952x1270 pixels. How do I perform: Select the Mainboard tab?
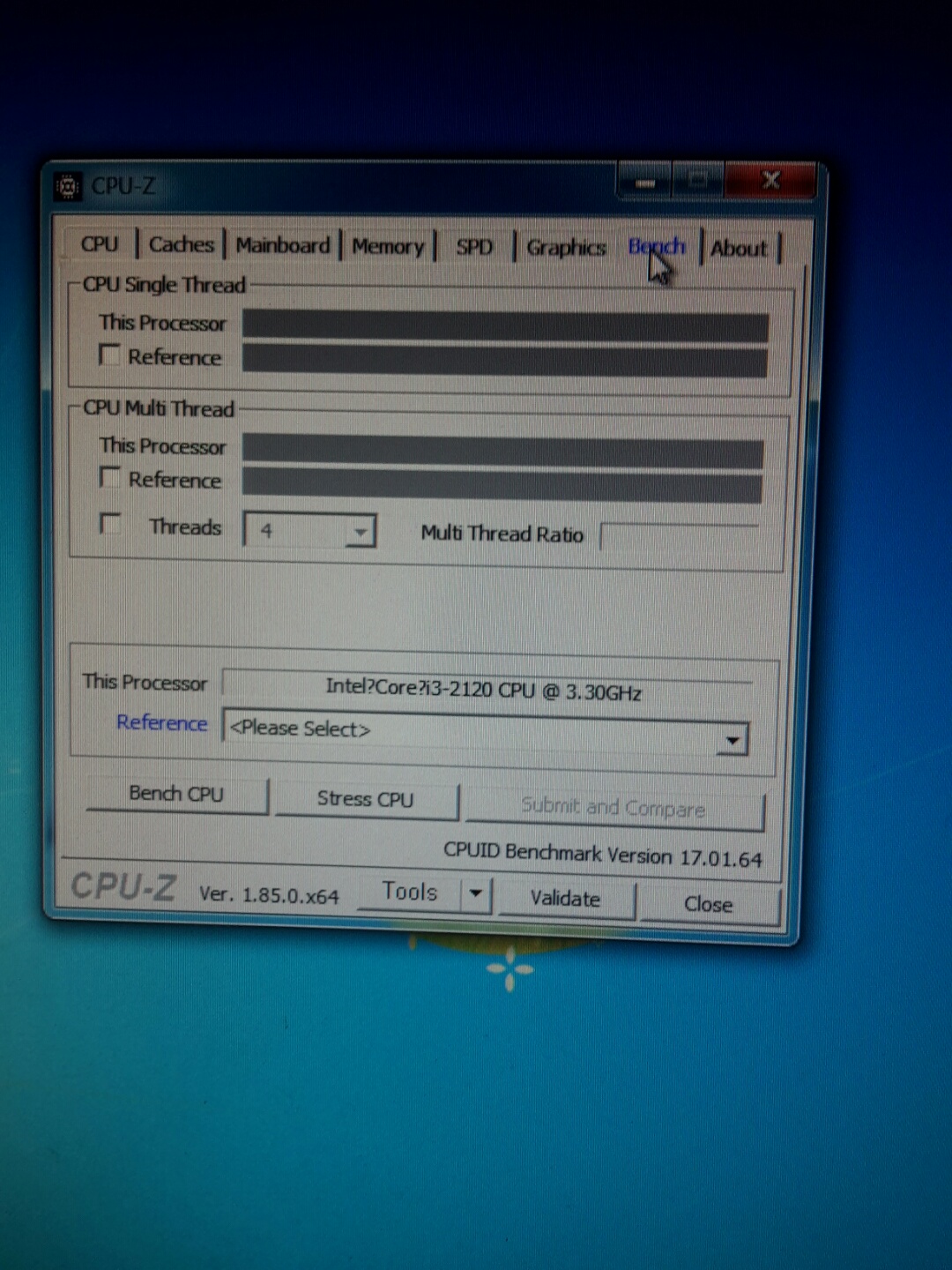click(x=282, y=245)
